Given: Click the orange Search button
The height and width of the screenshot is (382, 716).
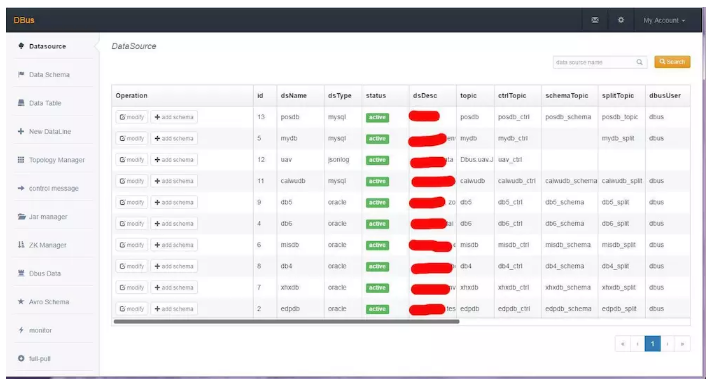Looking at the screenshot, I should coord(672,62).
